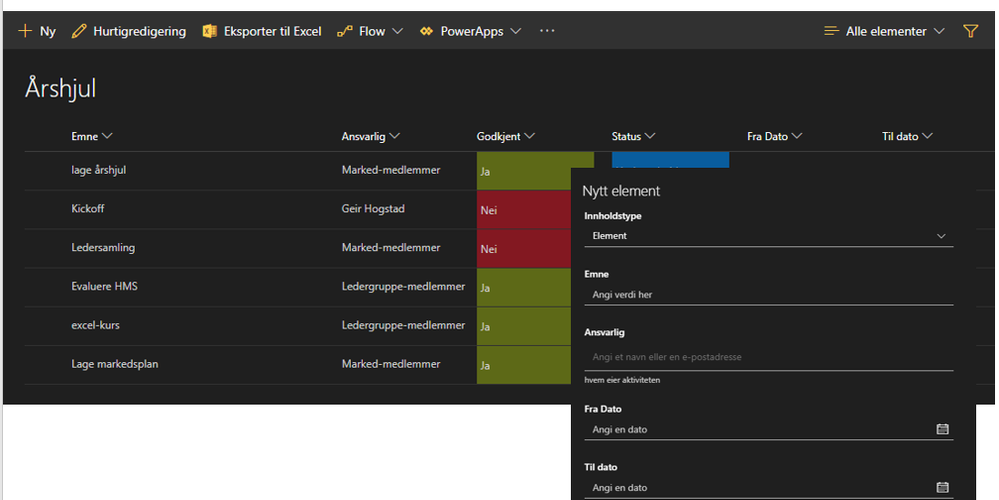Click green Ja cell in Evaluere HMS row
Image resolution: width=999 pixels, height=500 pixels.
pyautogui.click(x=524, y=287)
